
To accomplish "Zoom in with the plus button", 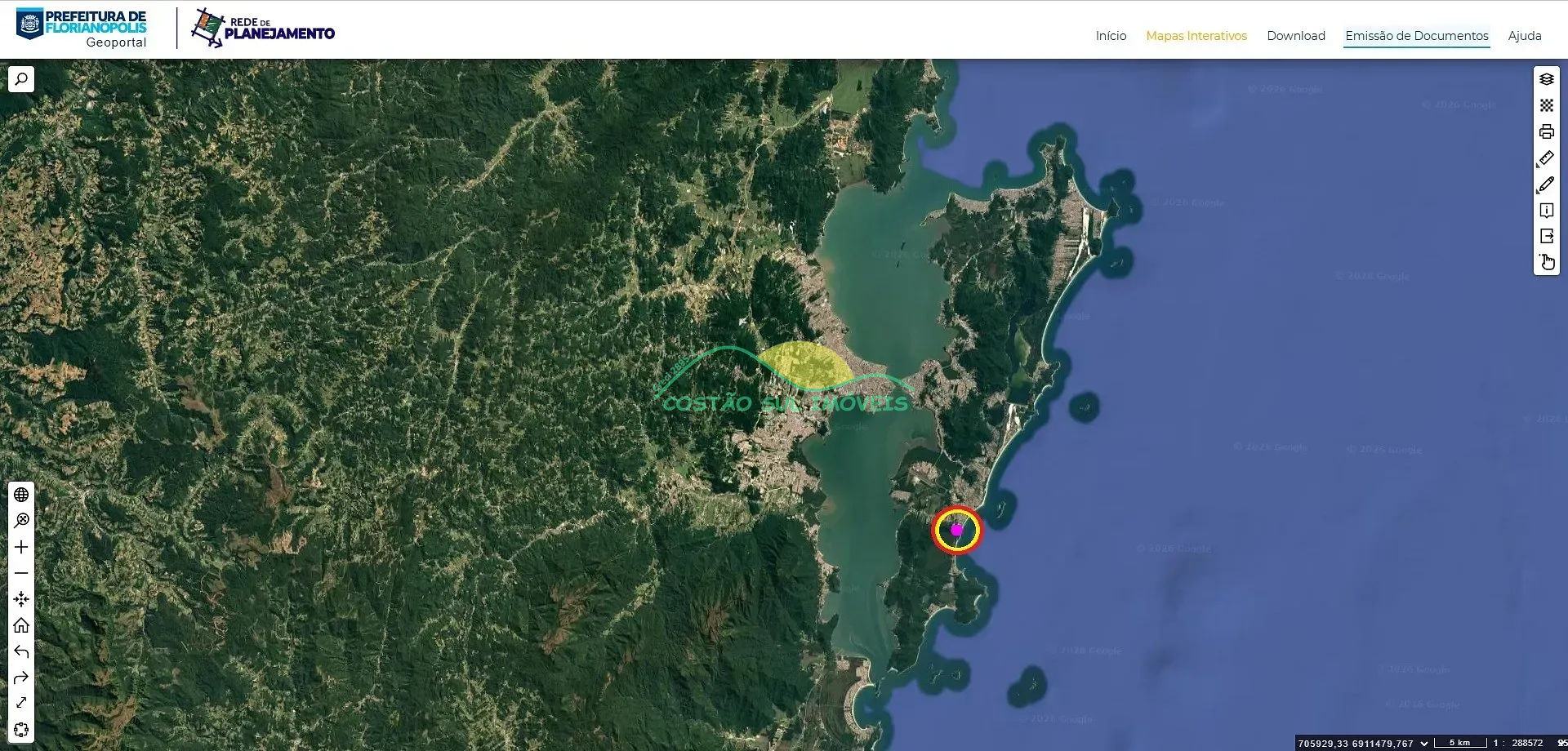I will coord(21,547).
